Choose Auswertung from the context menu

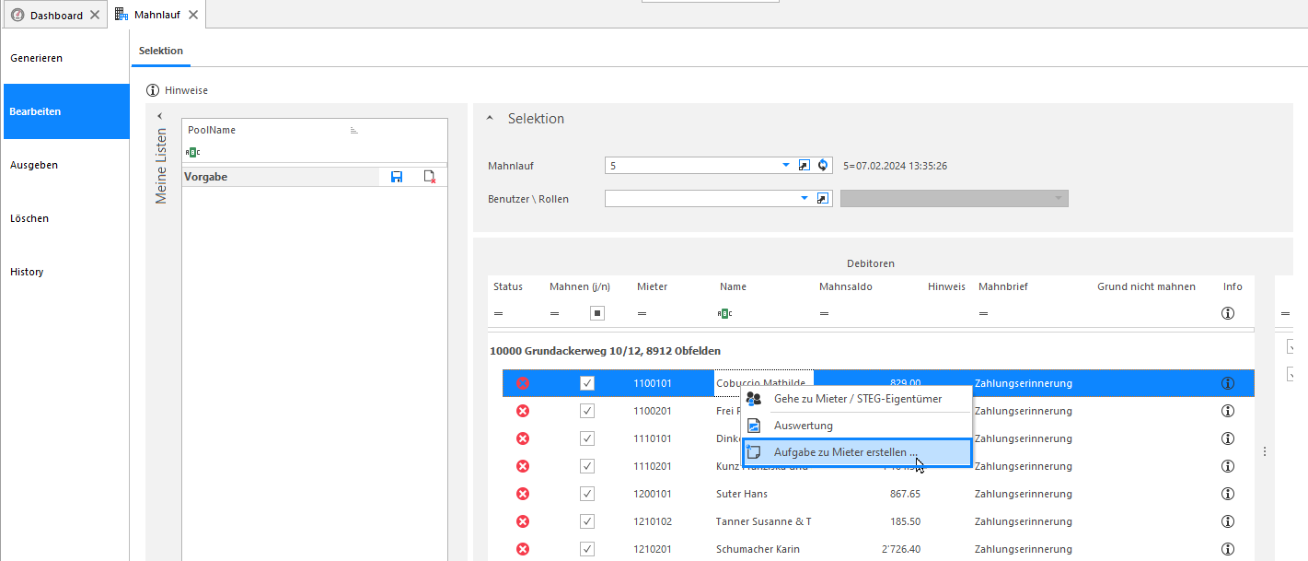click(x=857, y=425)
